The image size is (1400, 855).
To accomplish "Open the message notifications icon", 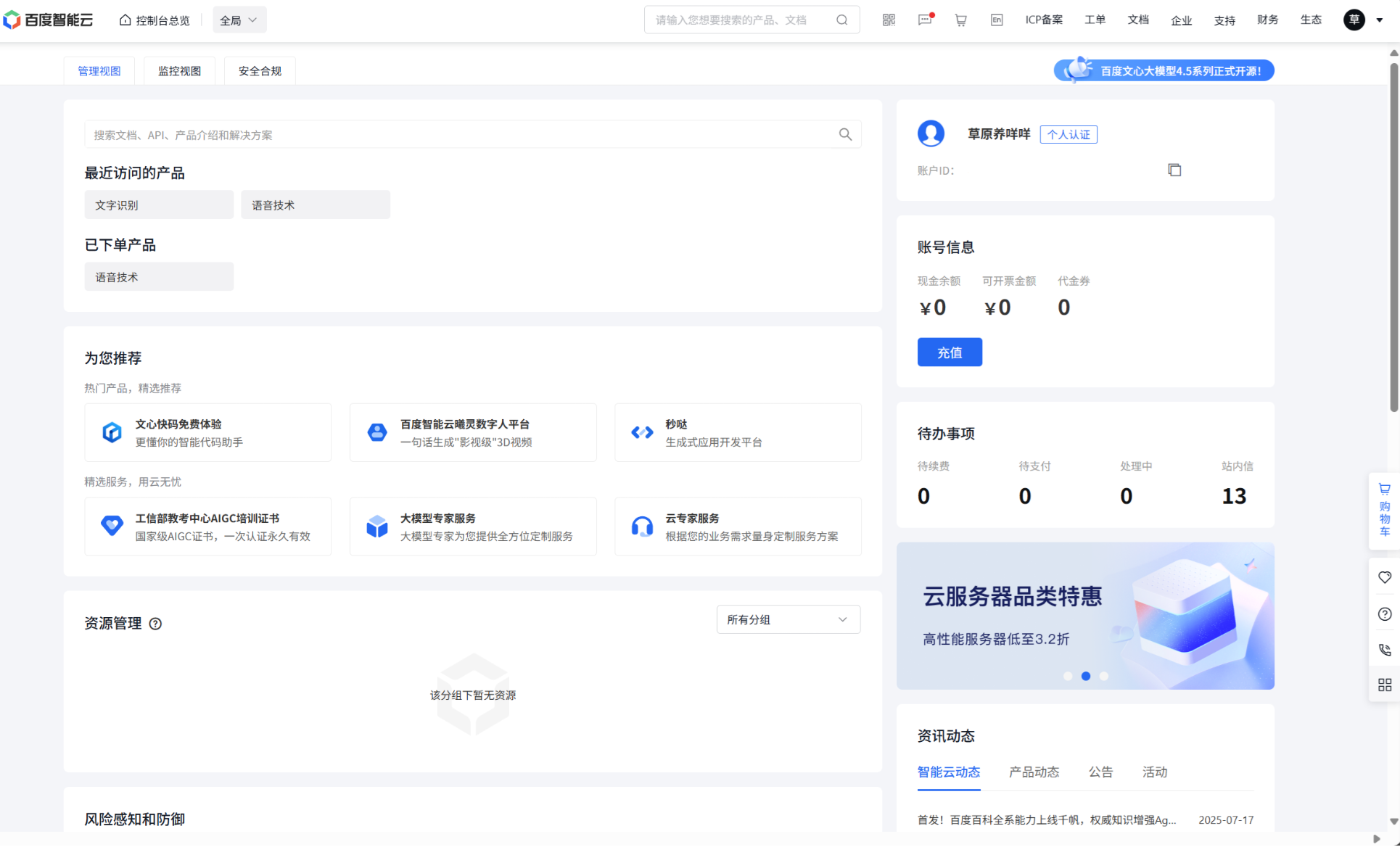I will 925,20.
